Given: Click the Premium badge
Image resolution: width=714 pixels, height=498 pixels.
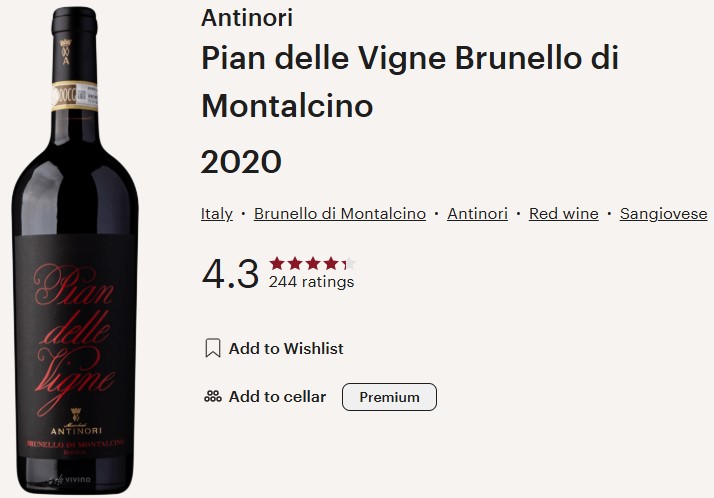Looking at the screenshot, I should pyautogui.click(x=389, y=397).
